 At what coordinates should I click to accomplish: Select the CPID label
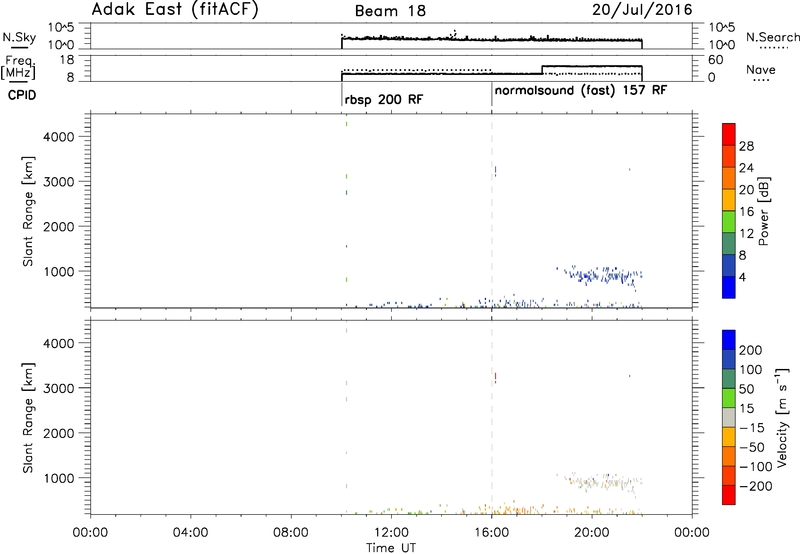22,95
